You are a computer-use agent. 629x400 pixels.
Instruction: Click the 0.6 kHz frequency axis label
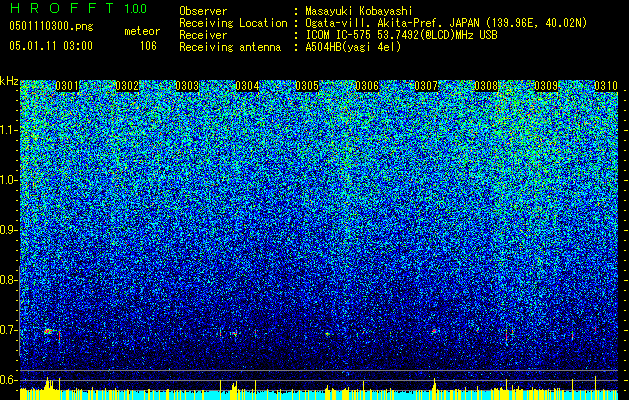(9, 380)
